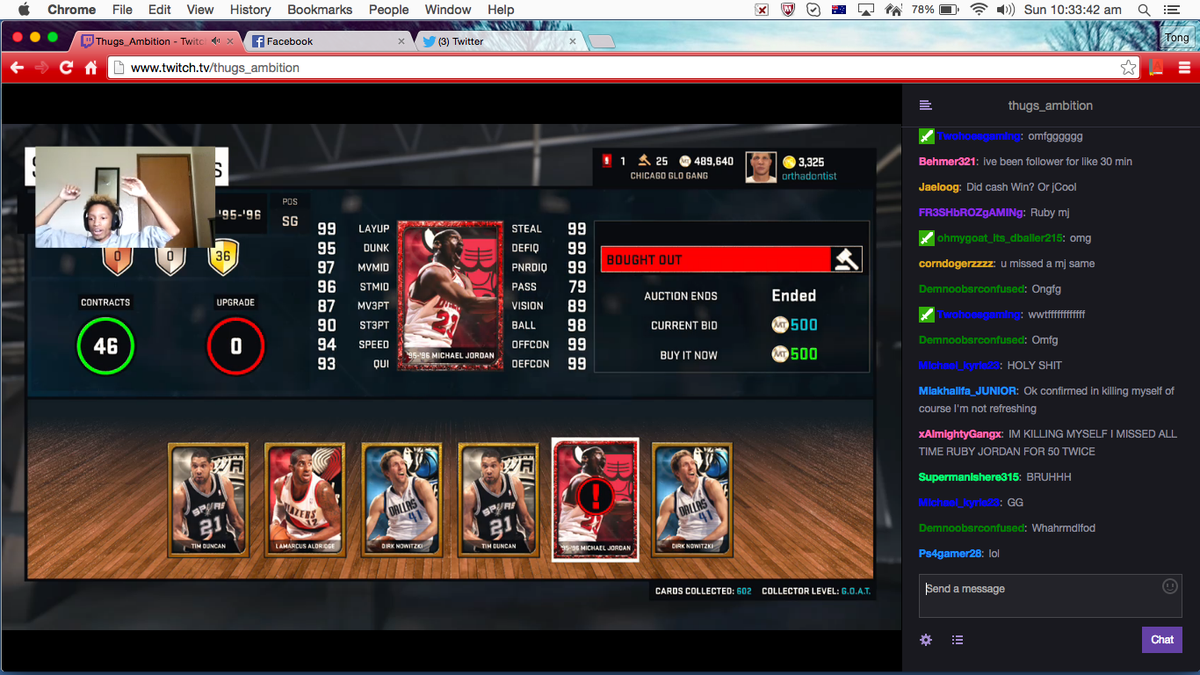1200x675 pixels.
Task: Click the red Upgrade 0 circle
Action: (236, 346)
